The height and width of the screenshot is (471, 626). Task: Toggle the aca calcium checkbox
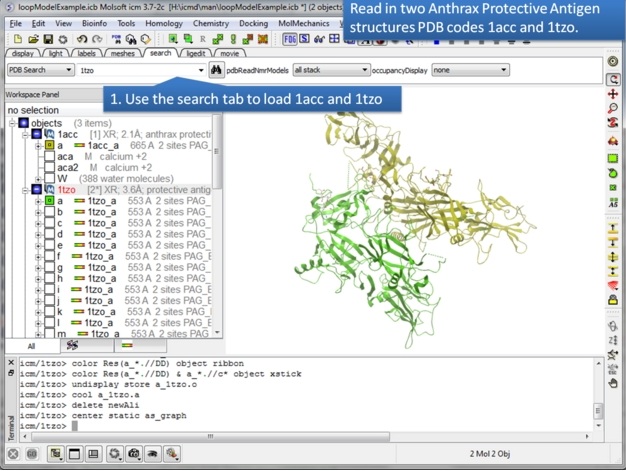point(49,157)
